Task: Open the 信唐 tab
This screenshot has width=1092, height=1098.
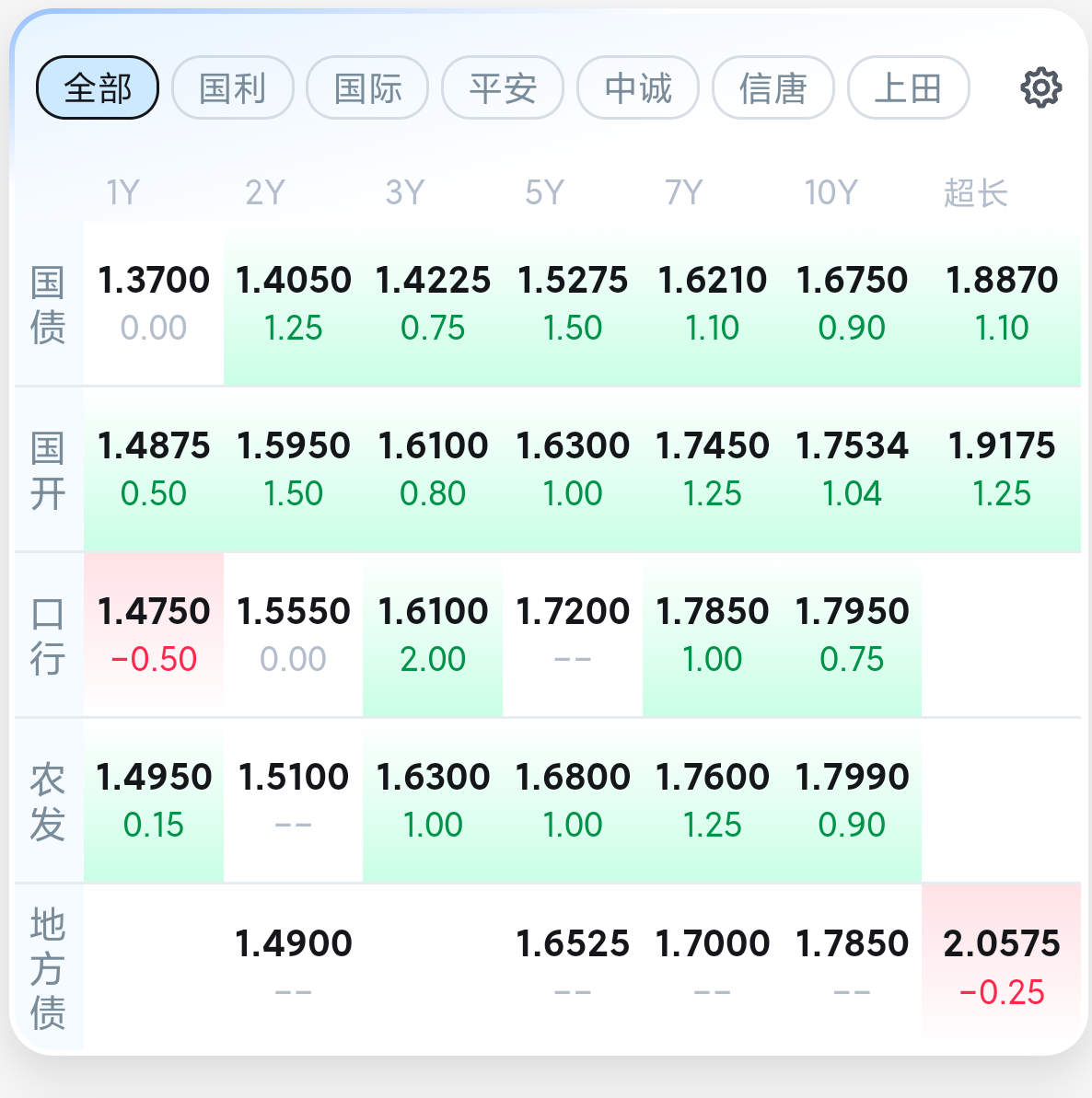Action: click(x=773, y=88)
